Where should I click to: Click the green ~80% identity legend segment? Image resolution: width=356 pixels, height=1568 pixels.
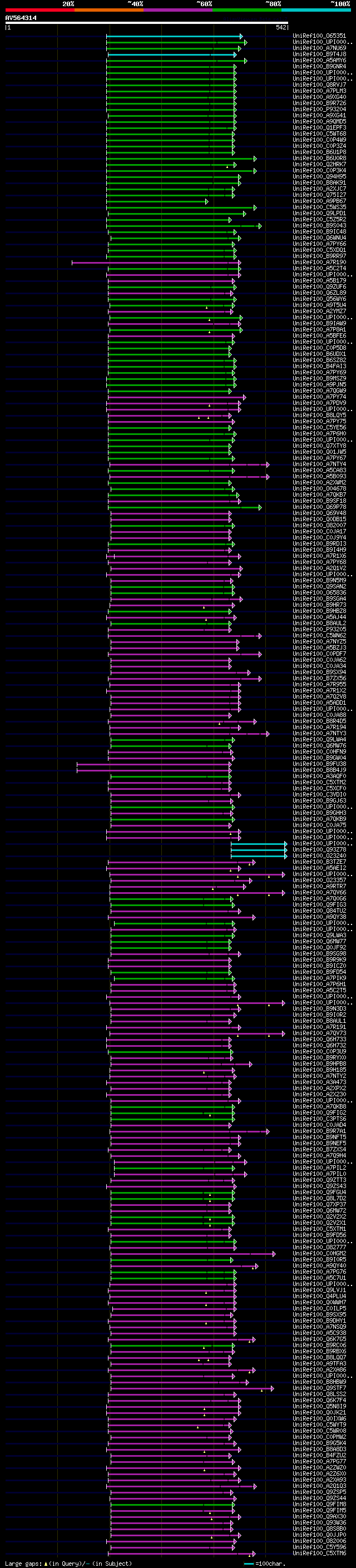tap(246, 10)
